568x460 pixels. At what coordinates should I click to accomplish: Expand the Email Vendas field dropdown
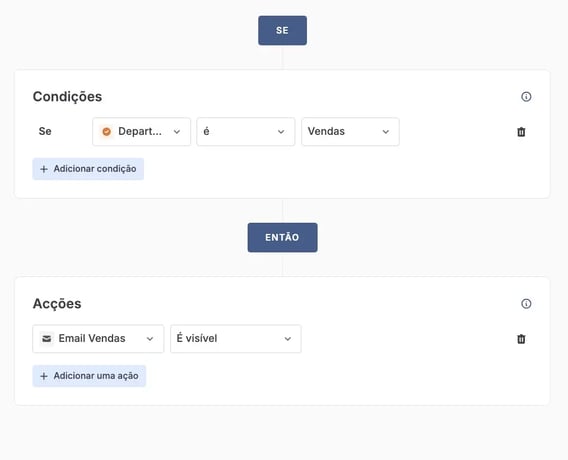[x=98, y=339]
